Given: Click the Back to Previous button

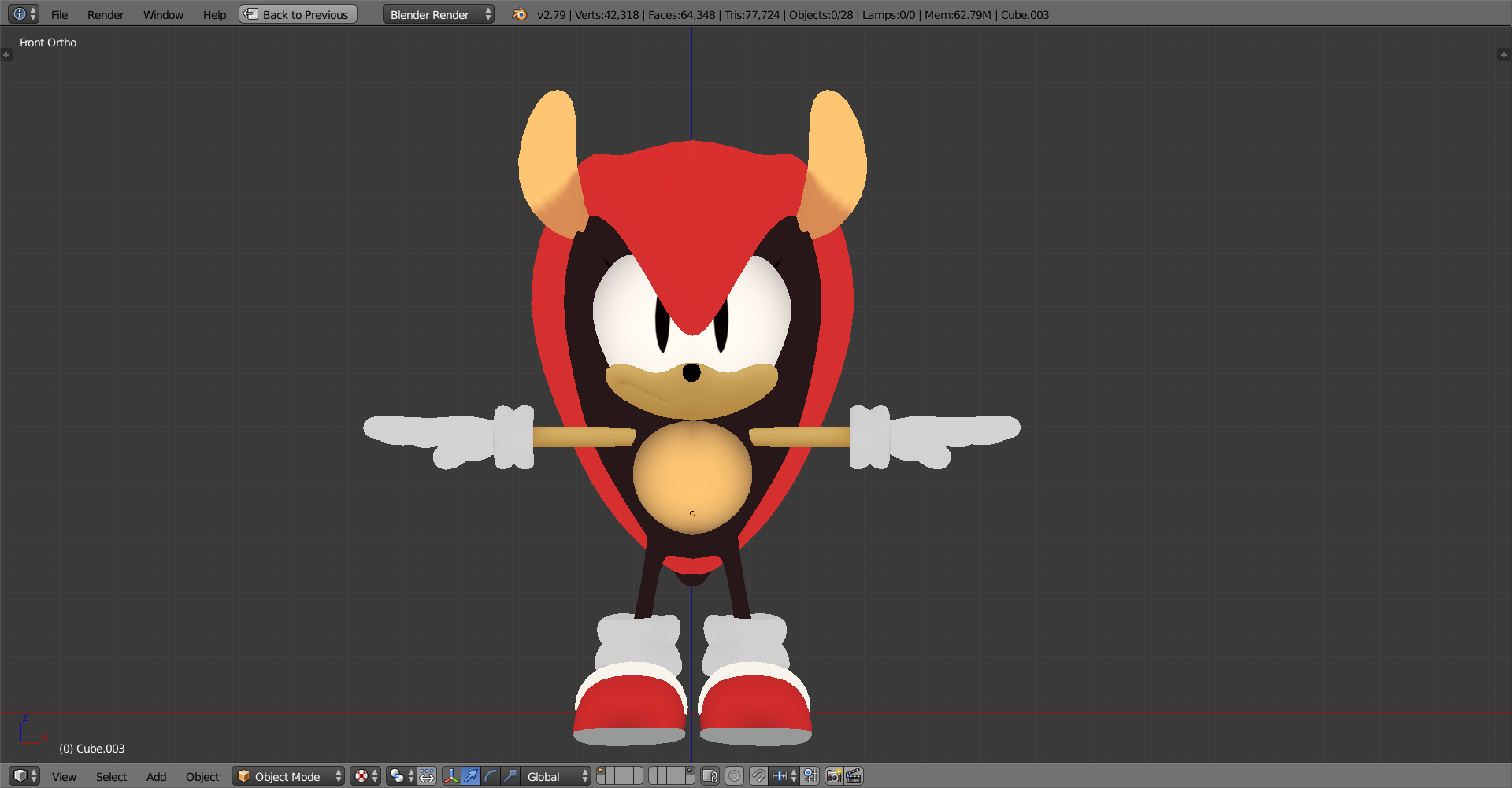Looking at the screenshot, I should (298, 14).
